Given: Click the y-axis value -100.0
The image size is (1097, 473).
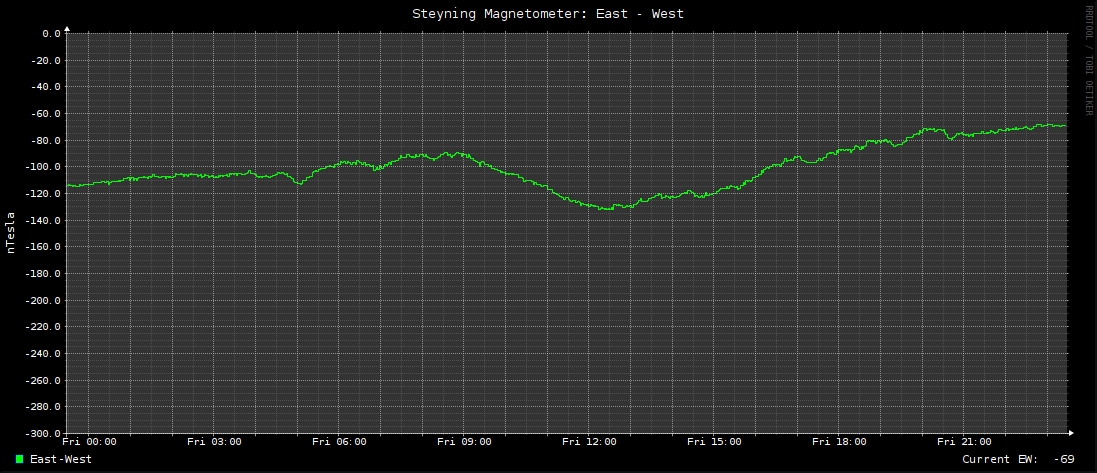Looking at the screenshot, I should click(x=42, y=167).
